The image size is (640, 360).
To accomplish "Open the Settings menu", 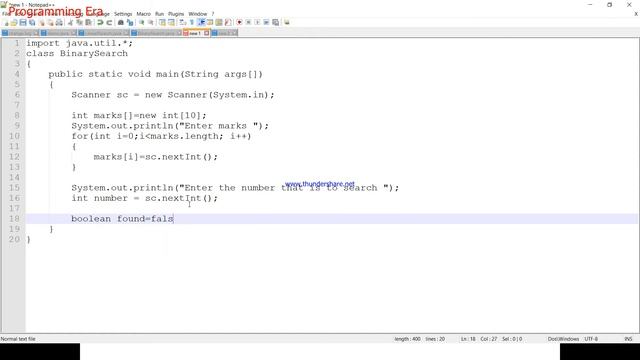I will [123, 14].
